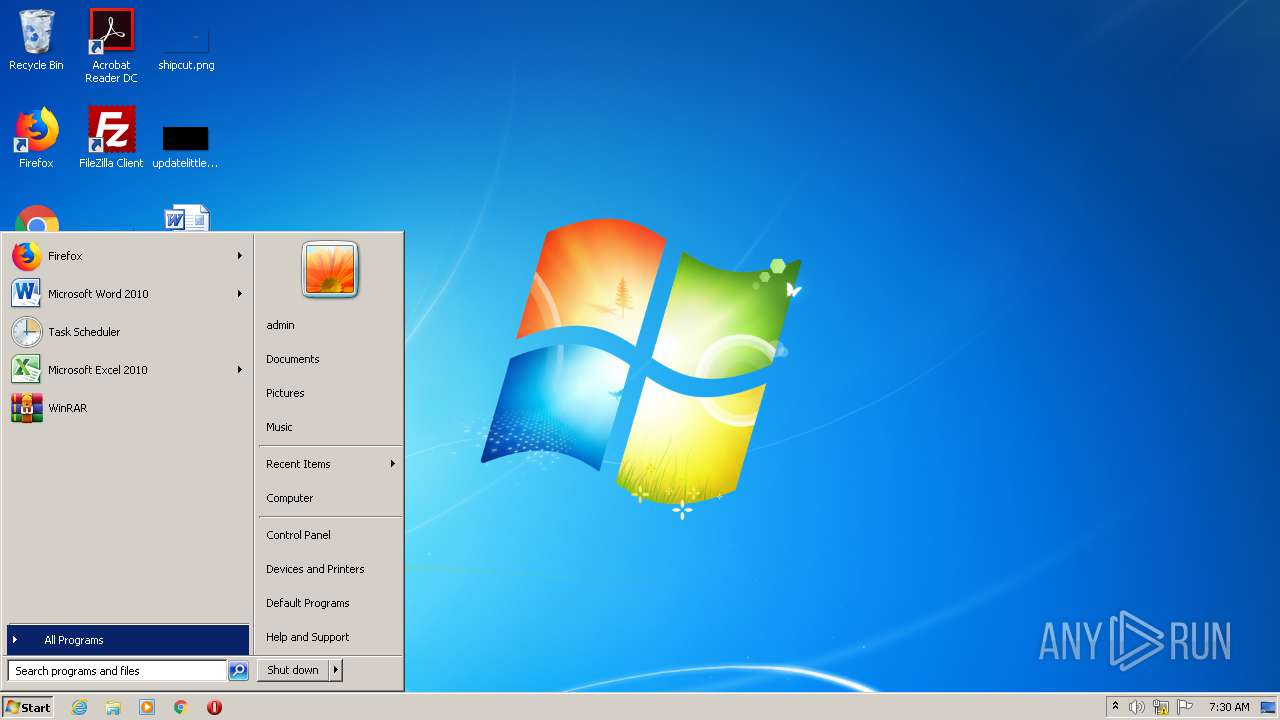The width and height of the screenshot is (1280, 720).
Task: Expand Firefox jump list arrow
Action: [240, 256]
